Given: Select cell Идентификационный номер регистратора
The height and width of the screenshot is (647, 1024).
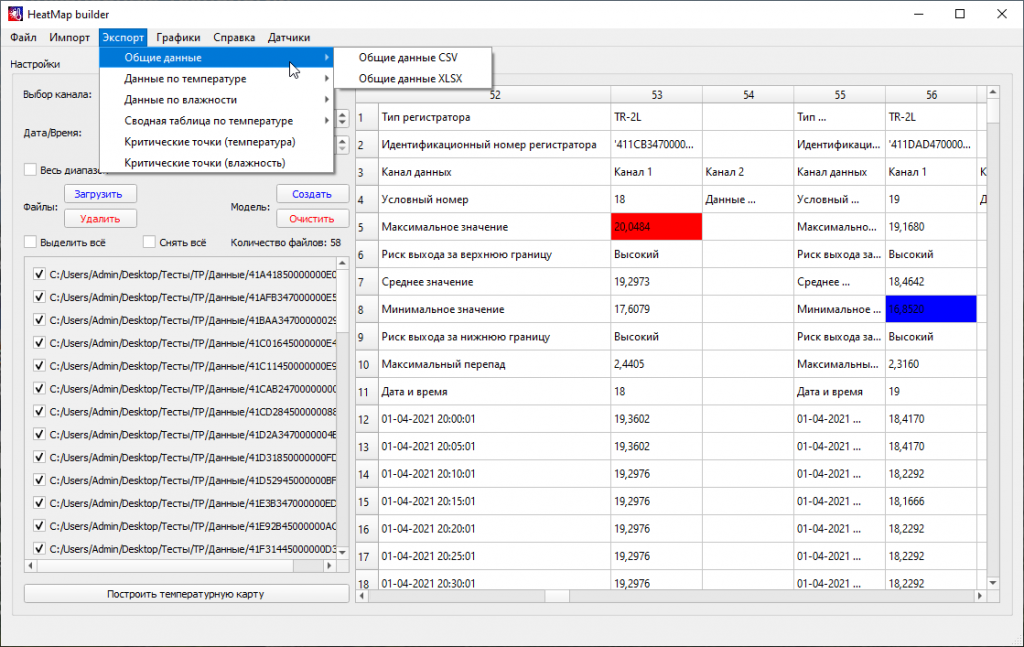Looking at the screenshot, I should (x=494, y=145).
